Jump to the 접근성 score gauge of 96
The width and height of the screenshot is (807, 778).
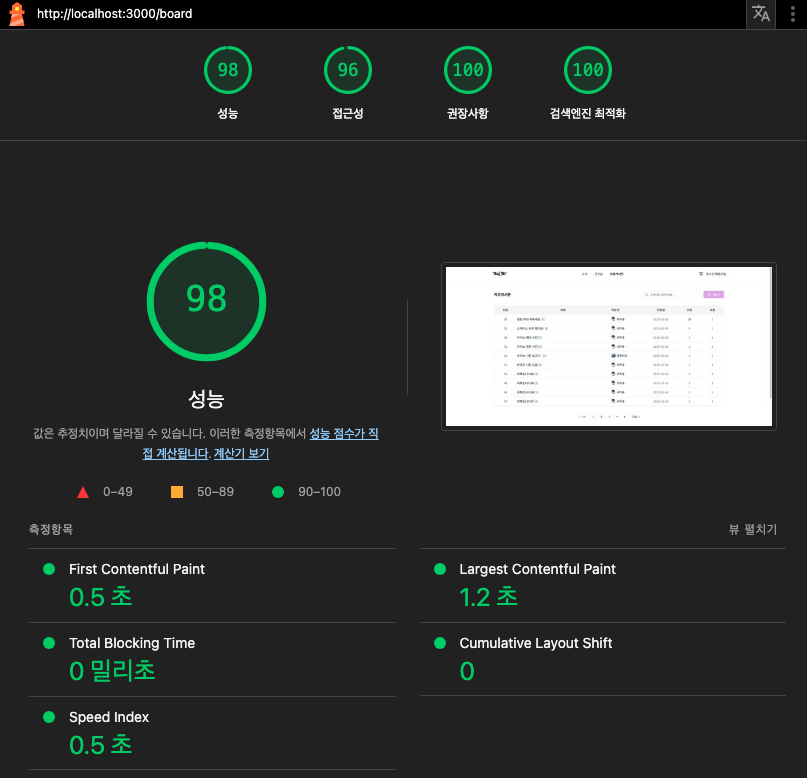click(x=348, y=70)
